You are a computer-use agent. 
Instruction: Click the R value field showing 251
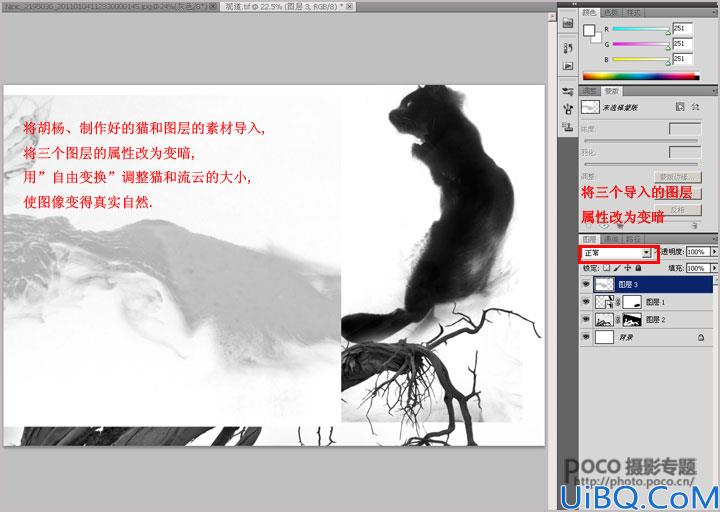683,28
